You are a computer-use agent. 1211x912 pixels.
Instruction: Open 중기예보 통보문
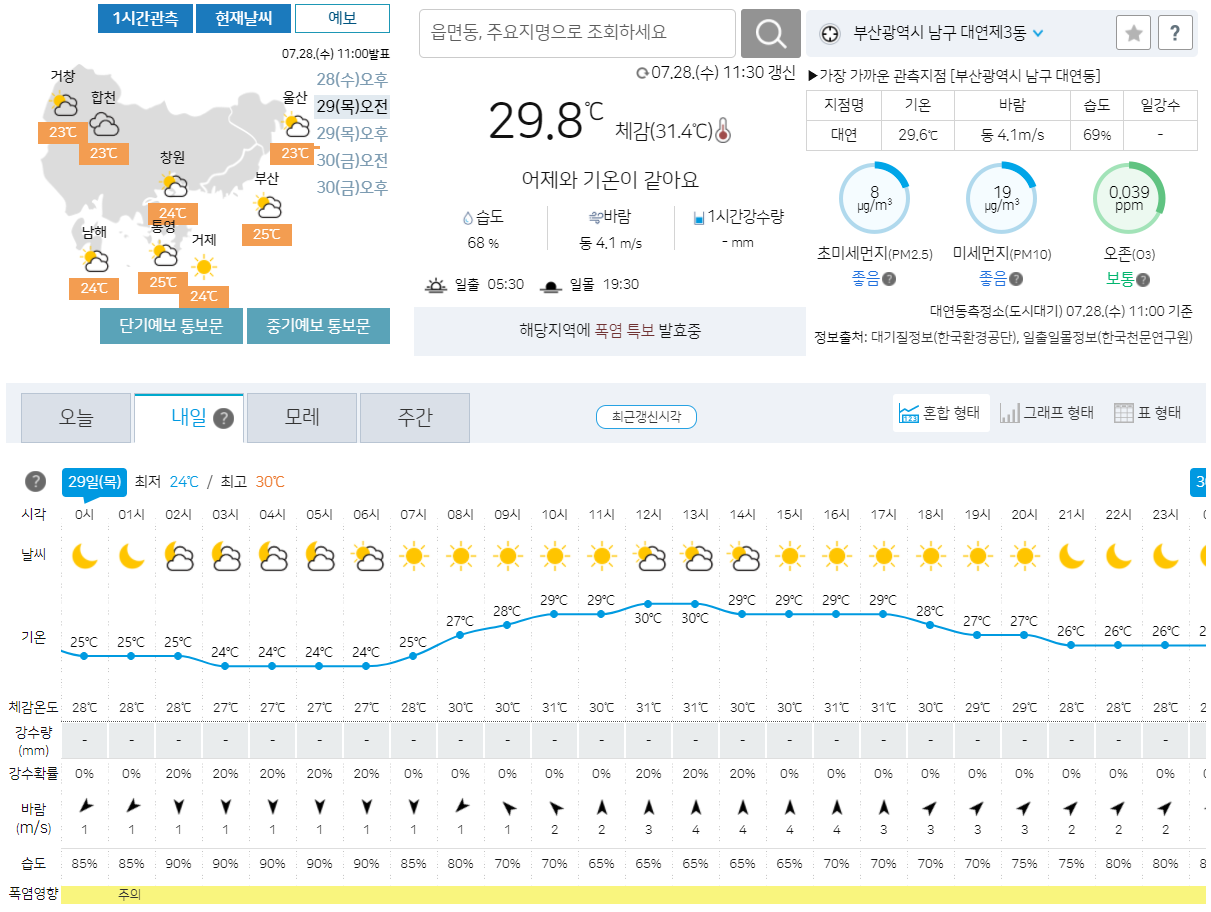coord(318,326)
